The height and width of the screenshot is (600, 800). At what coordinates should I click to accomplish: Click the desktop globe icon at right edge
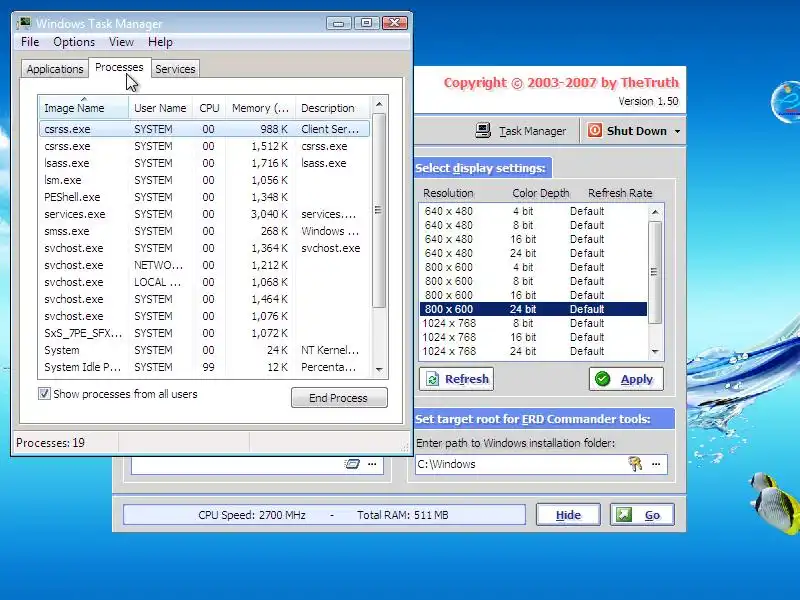click(x=786, y=102)
